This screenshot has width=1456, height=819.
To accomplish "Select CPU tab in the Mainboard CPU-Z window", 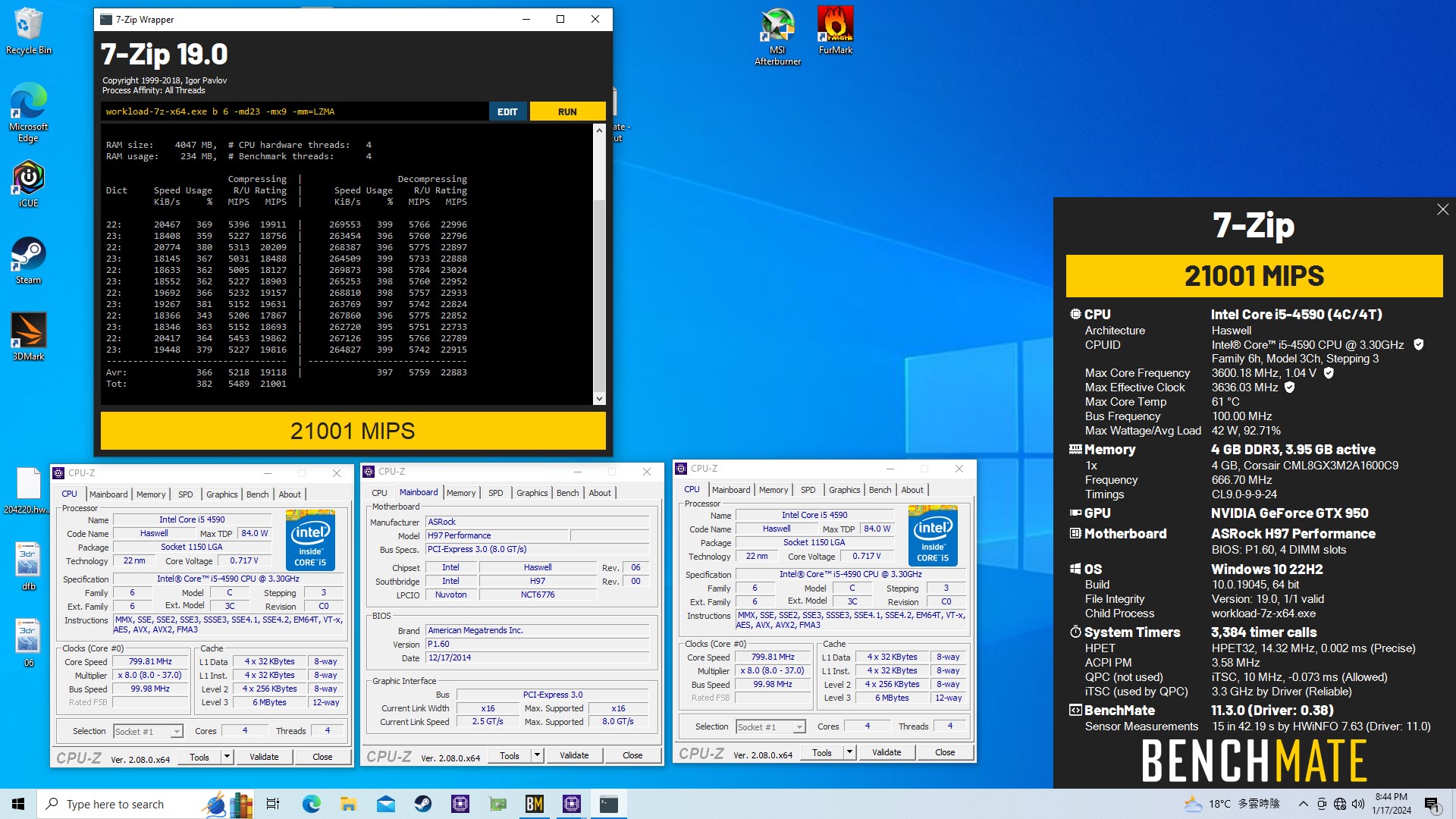I will click(380, 493).
